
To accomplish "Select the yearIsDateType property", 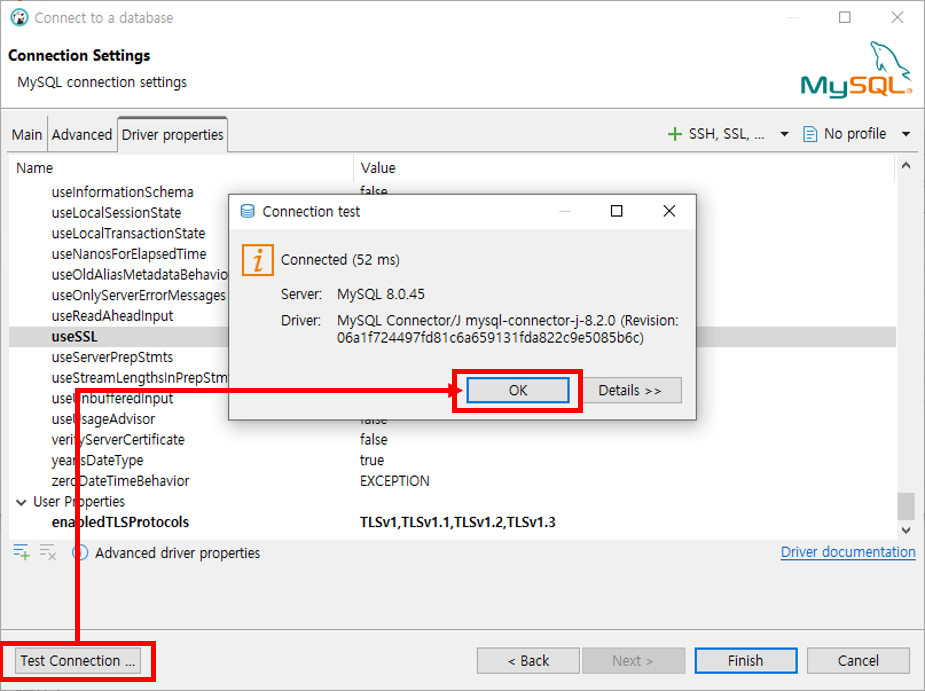I will click(x=97, y=461).
